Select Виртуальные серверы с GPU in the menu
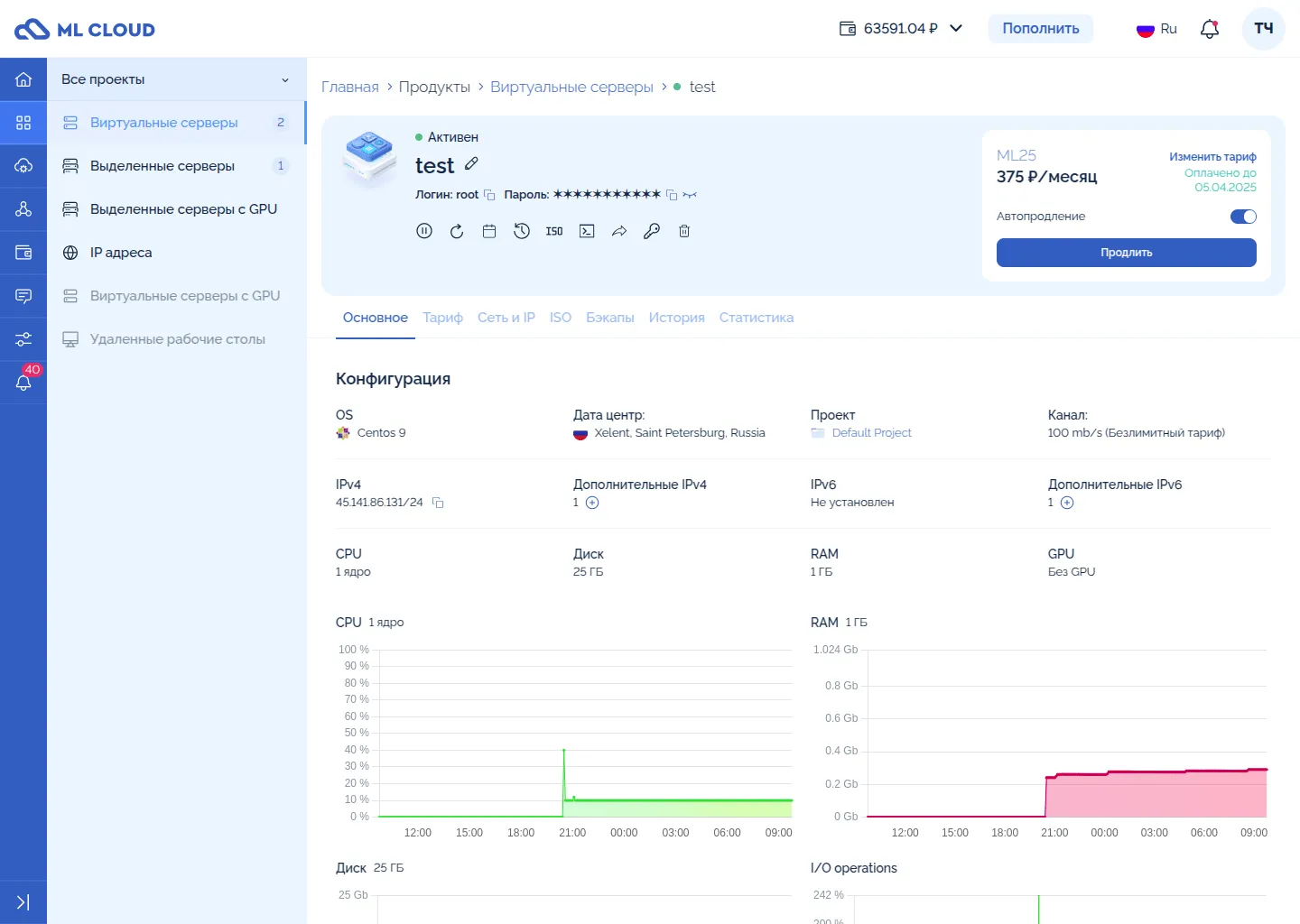This screenshot has height=924, width=1300. click(x=177, y=296)
